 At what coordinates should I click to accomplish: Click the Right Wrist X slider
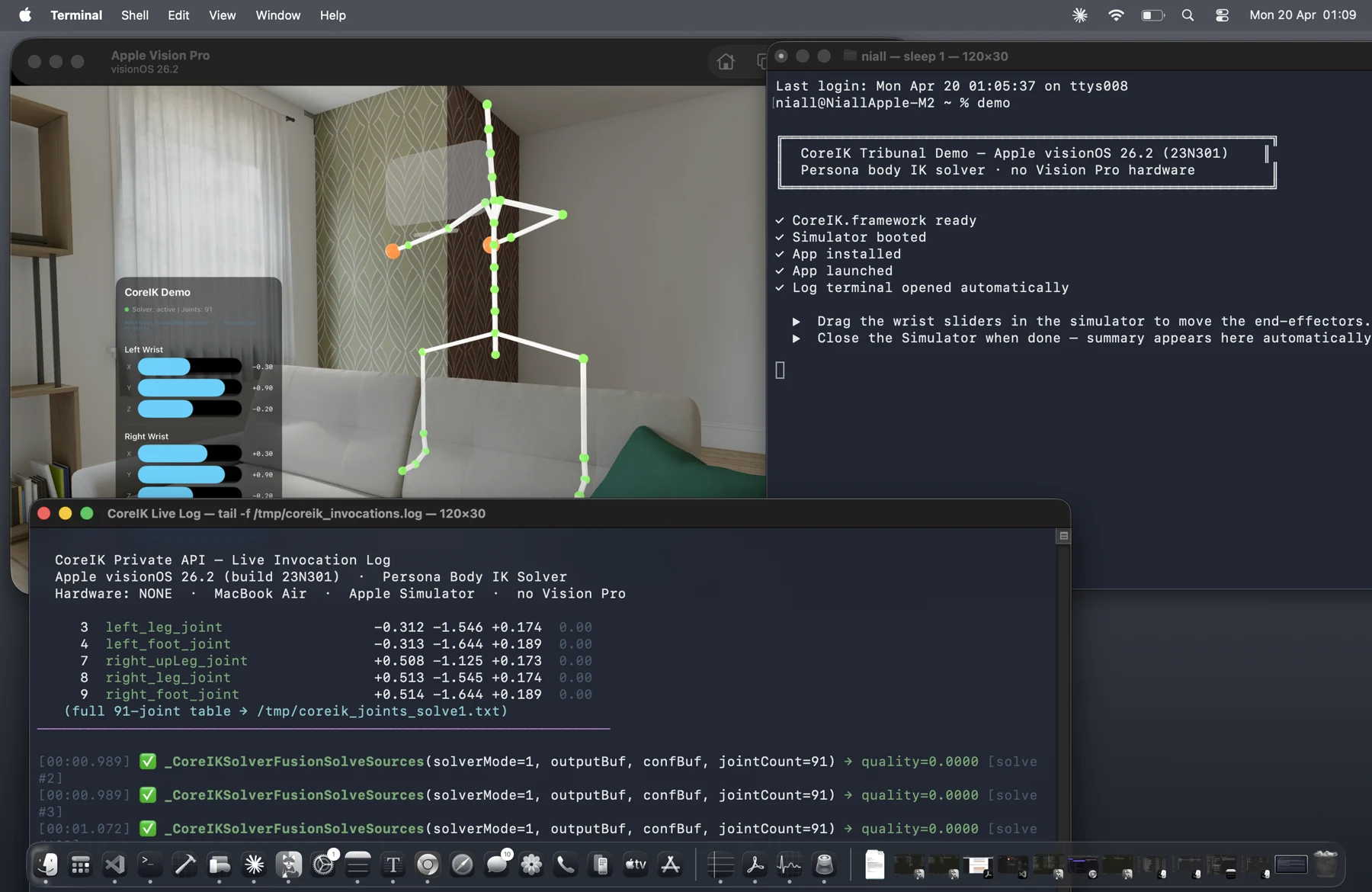coord(189,454)
